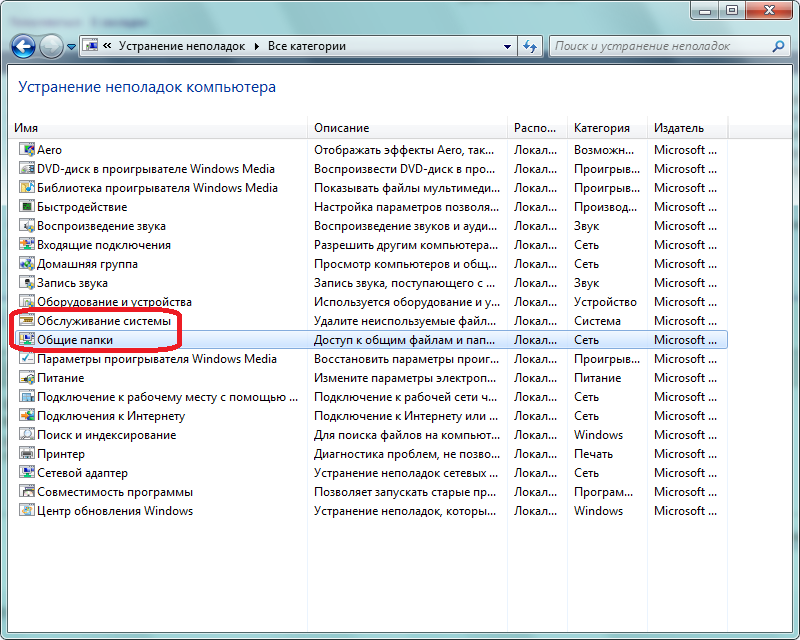Click the Back navigation button

[24, 46]
